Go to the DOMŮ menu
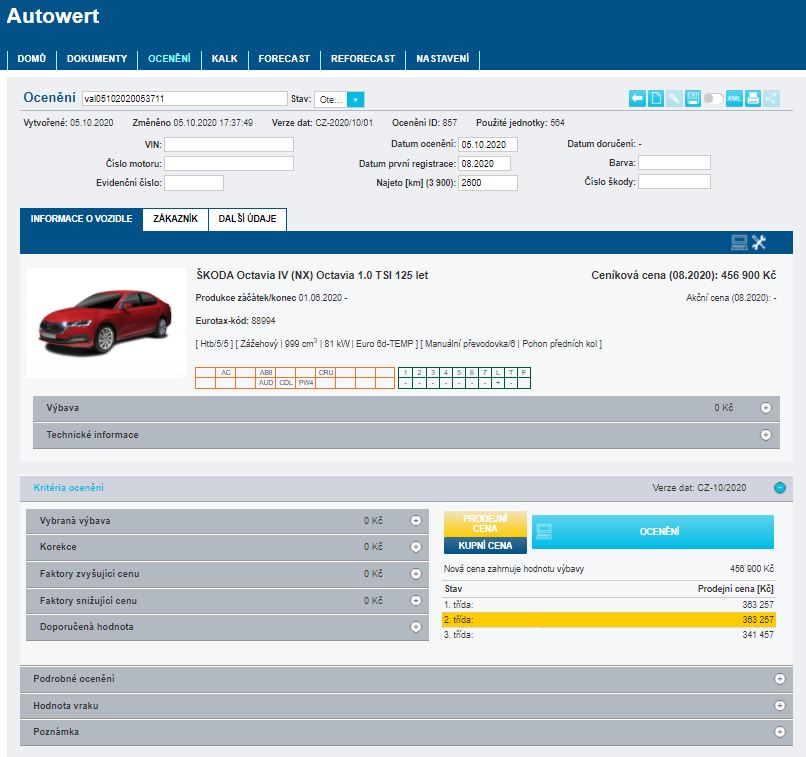This screenshot has height=757, width=806. click(x=32, y=59)
